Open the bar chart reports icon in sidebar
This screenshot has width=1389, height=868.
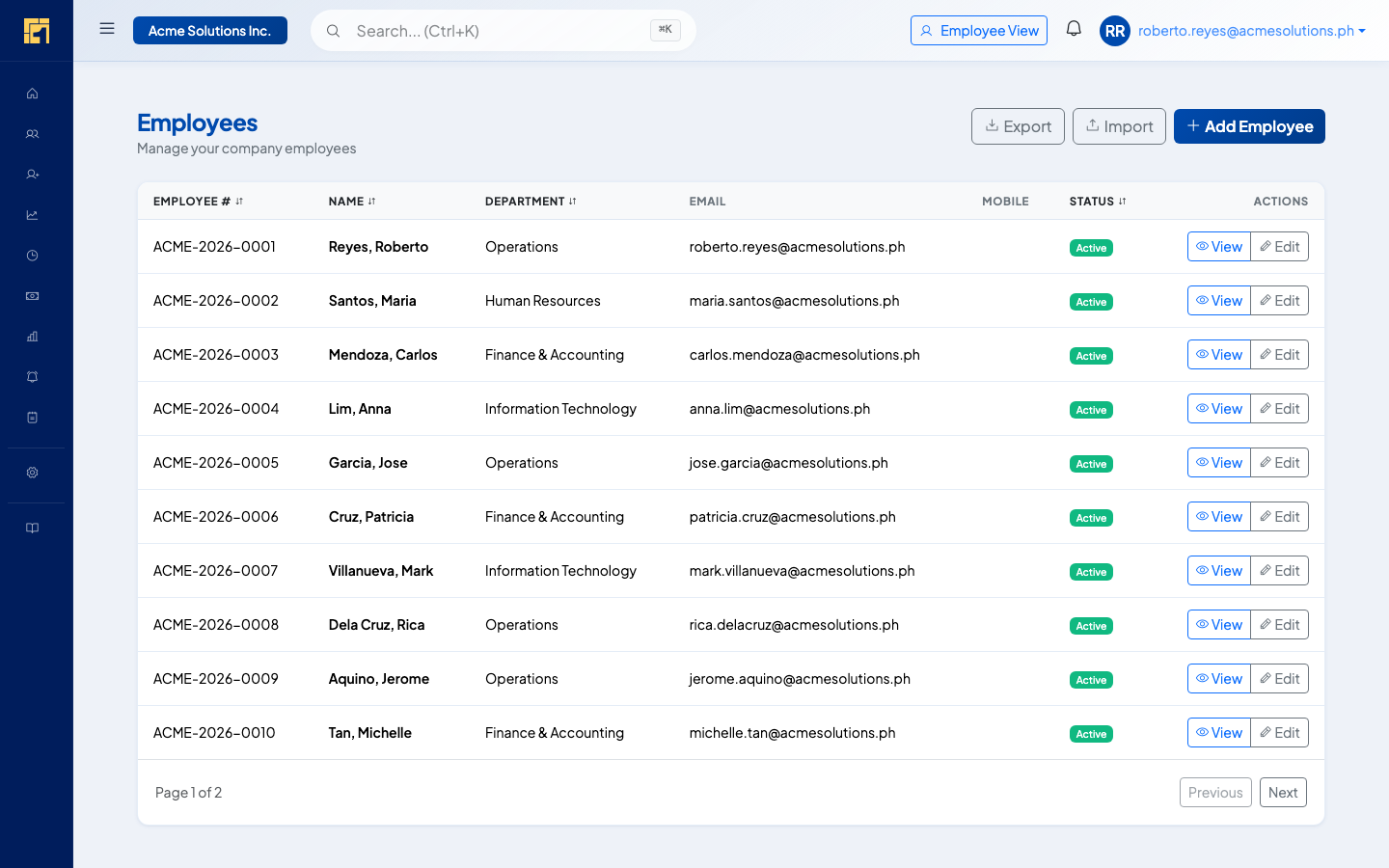pos(33,337)
